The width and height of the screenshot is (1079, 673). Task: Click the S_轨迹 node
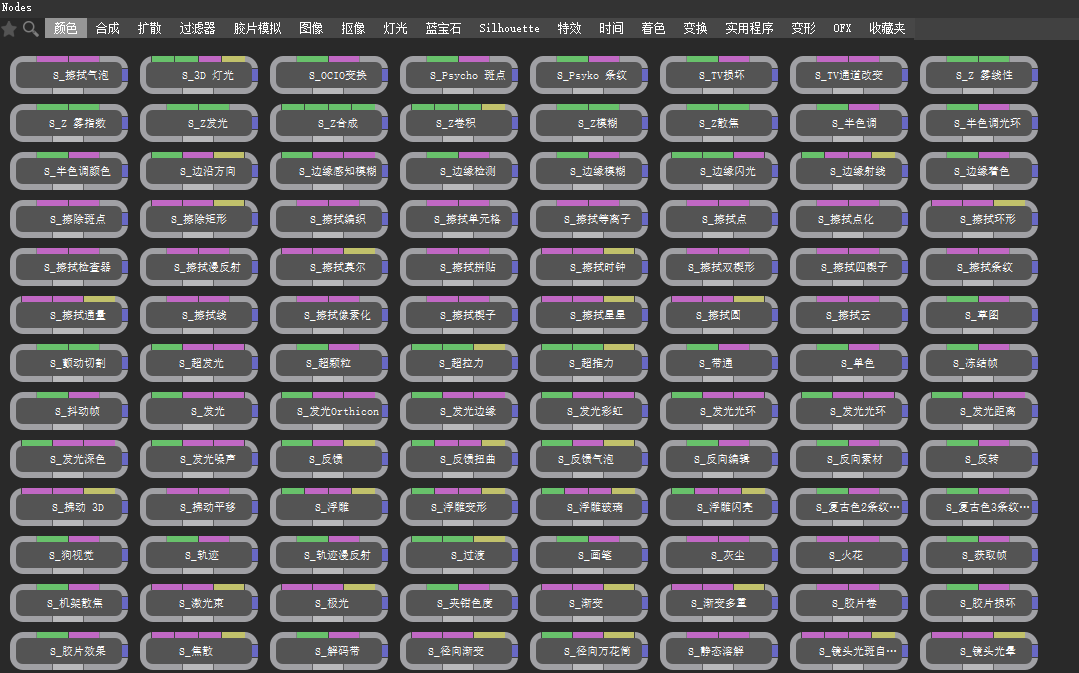pos(199,555)
